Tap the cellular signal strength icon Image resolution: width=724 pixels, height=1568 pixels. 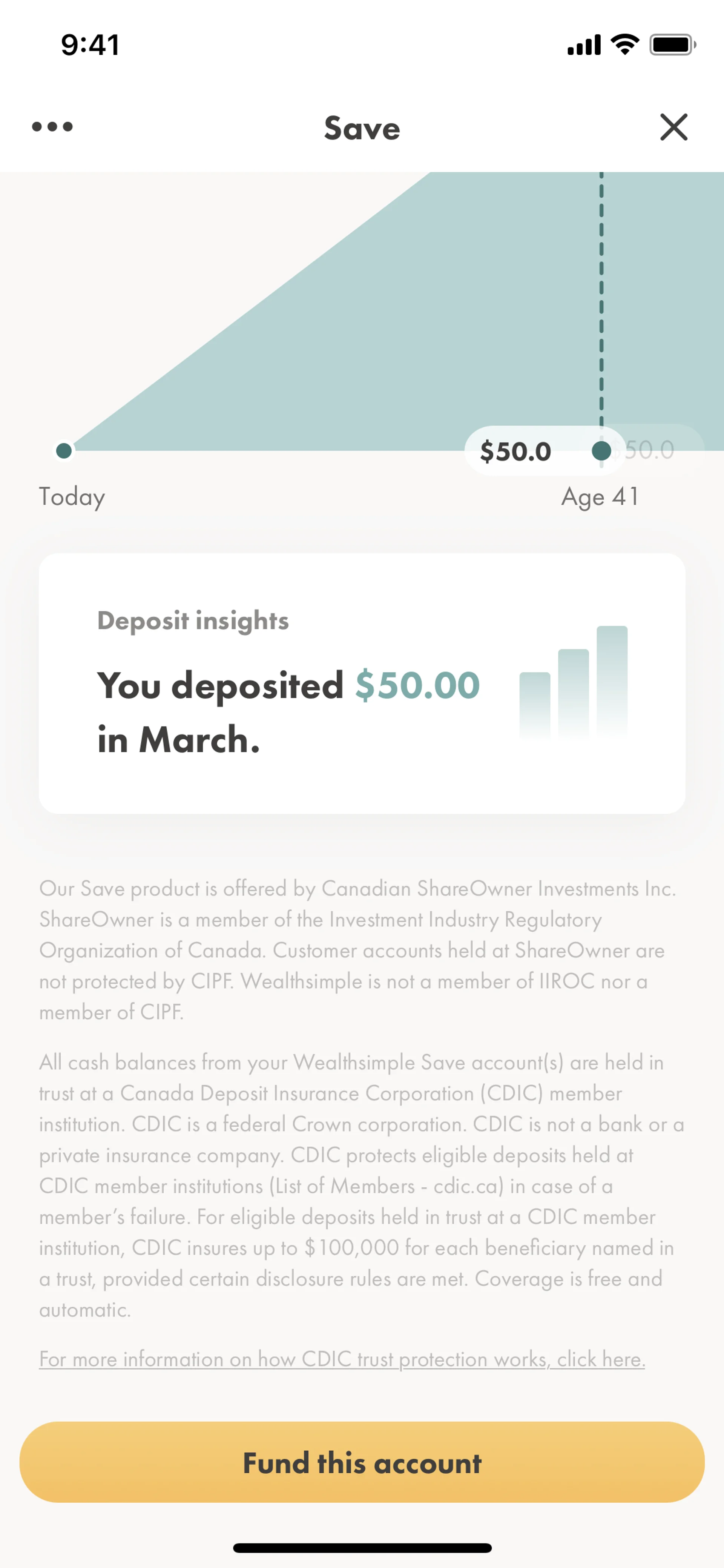(584, 45)
